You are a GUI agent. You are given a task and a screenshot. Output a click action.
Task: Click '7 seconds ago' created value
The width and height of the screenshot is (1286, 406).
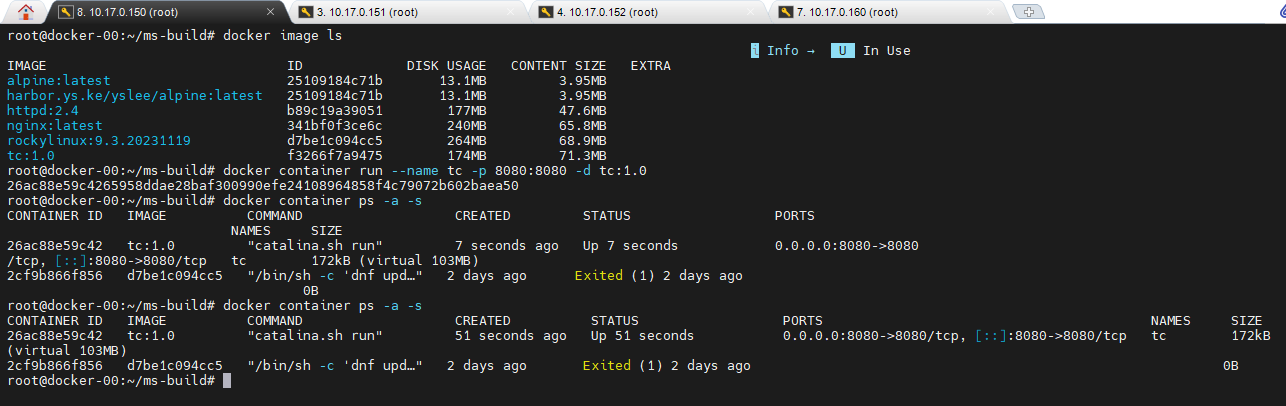pos(507,245)
